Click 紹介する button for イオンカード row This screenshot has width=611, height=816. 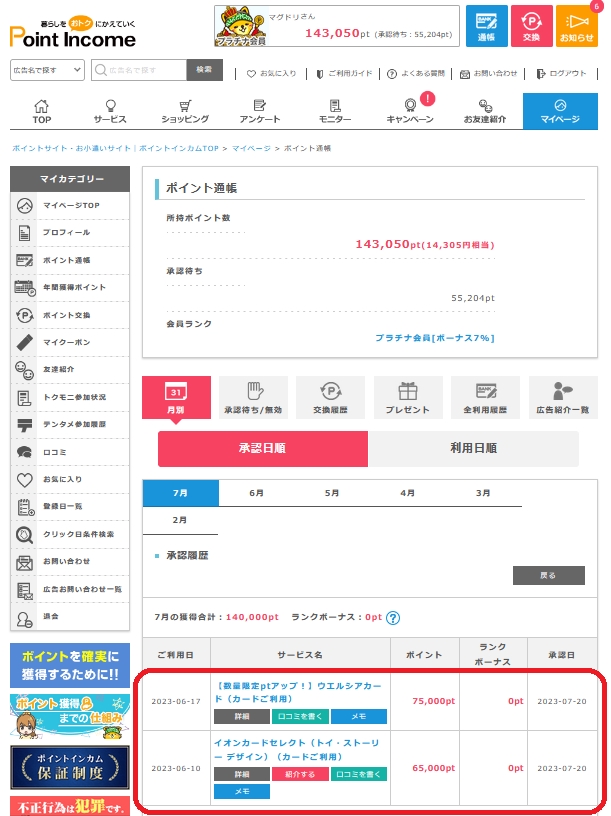[x=300, y=774]
